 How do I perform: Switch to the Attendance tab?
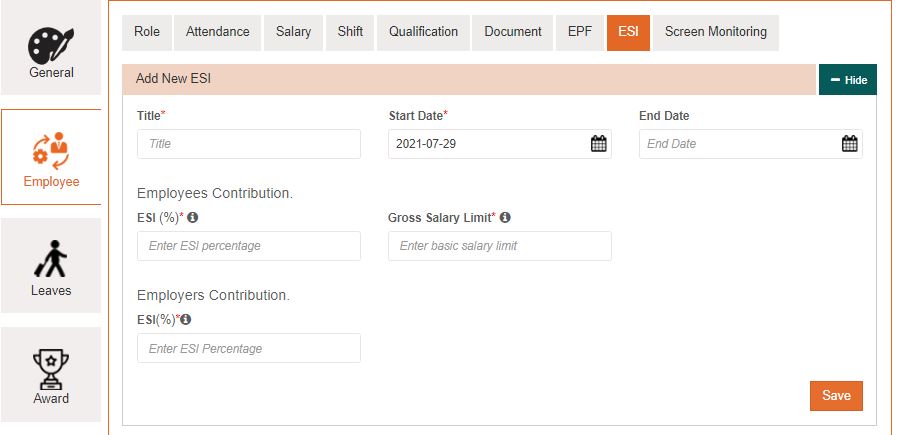click(218, 32)
